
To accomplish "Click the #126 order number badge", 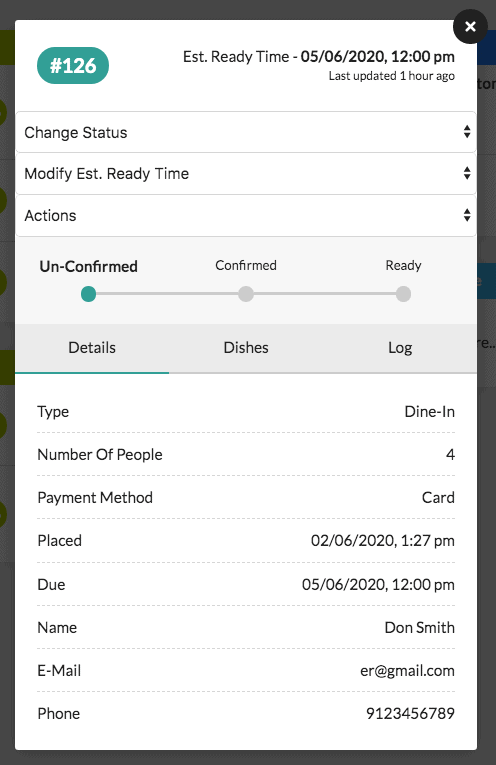I will [73, 65].
